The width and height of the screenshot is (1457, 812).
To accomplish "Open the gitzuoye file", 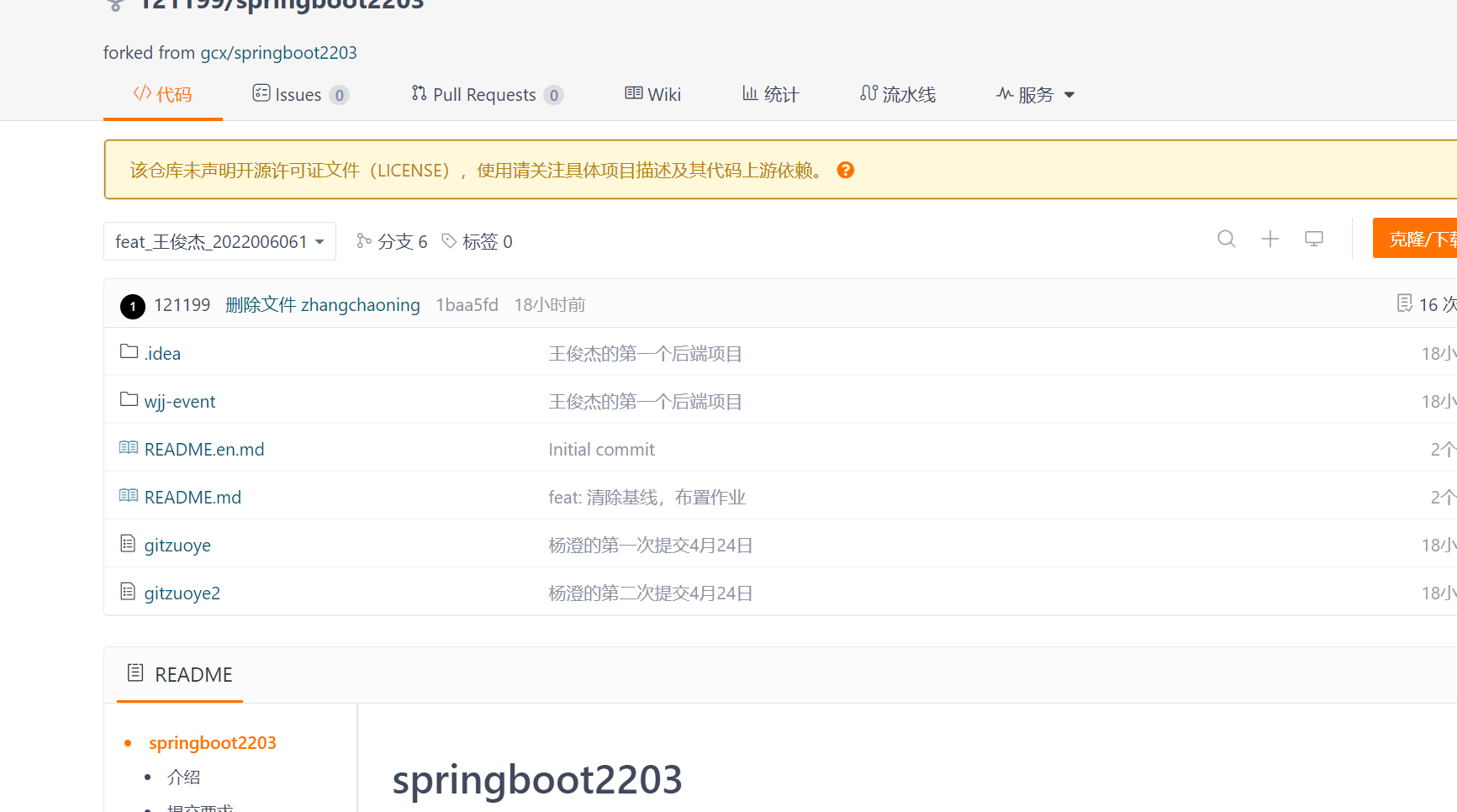I will [177, 545].
